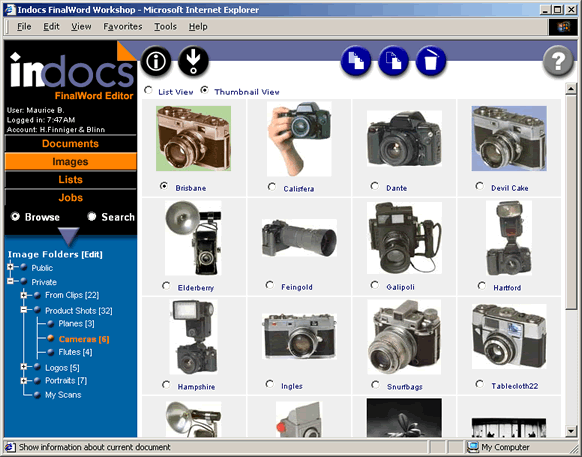
Task: Click the first blue documents icon
Action: [356, 61]
